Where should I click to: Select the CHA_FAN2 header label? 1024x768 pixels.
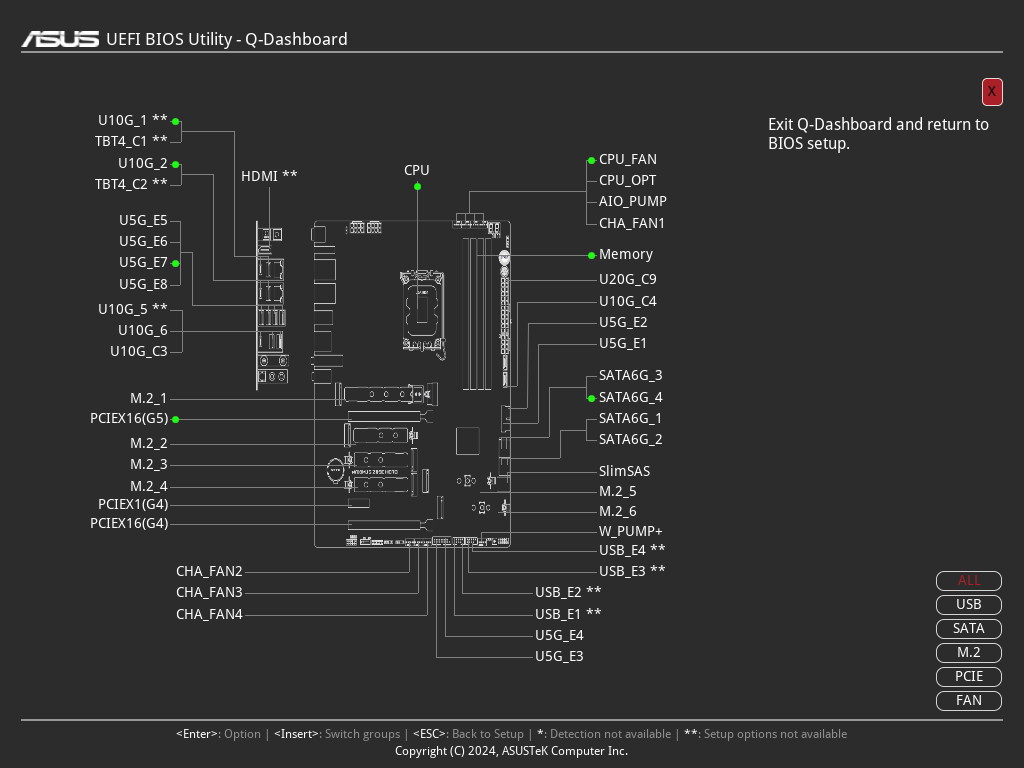209,571
